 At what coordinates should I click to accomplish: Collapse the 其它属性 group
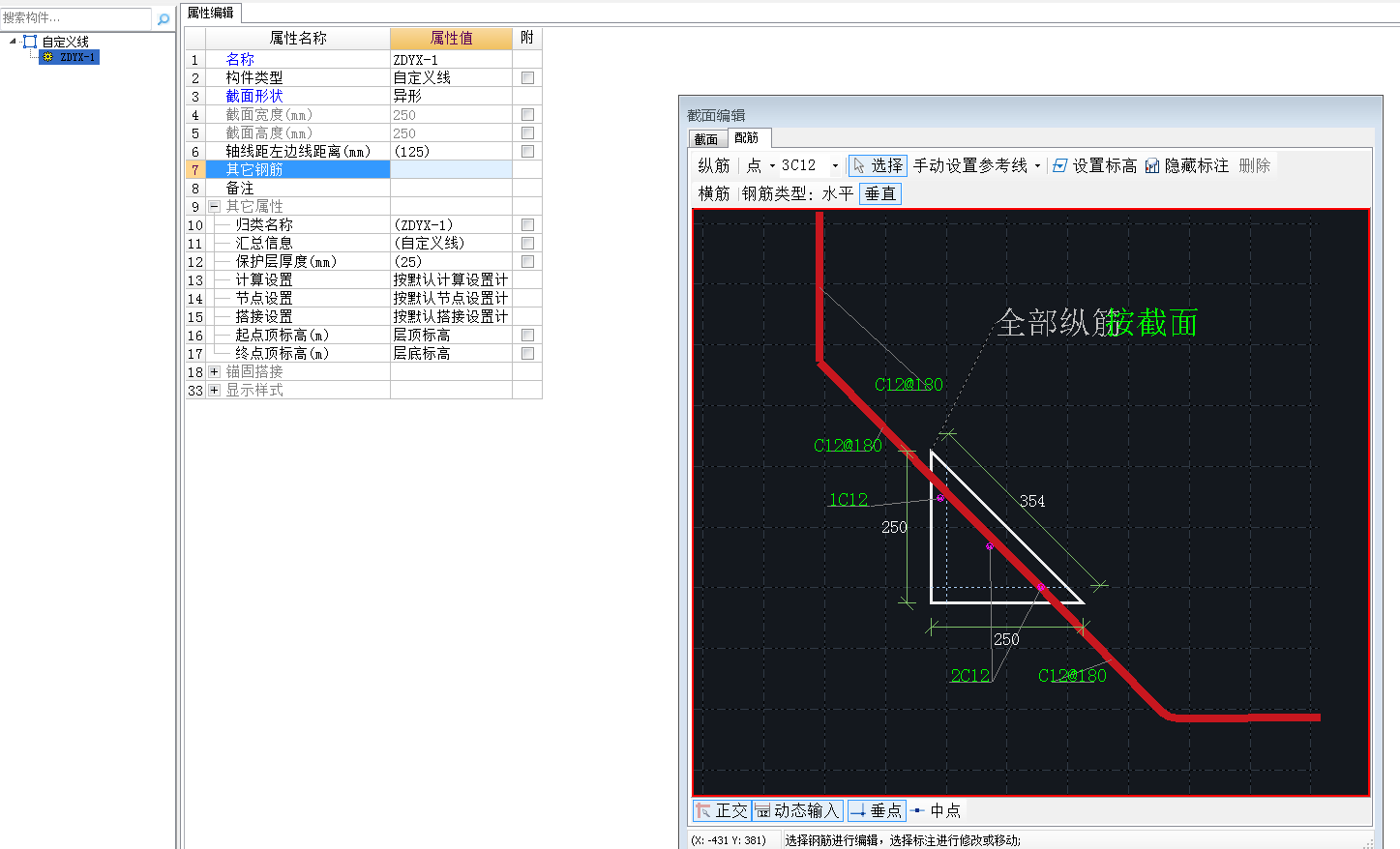click(215, 206)
